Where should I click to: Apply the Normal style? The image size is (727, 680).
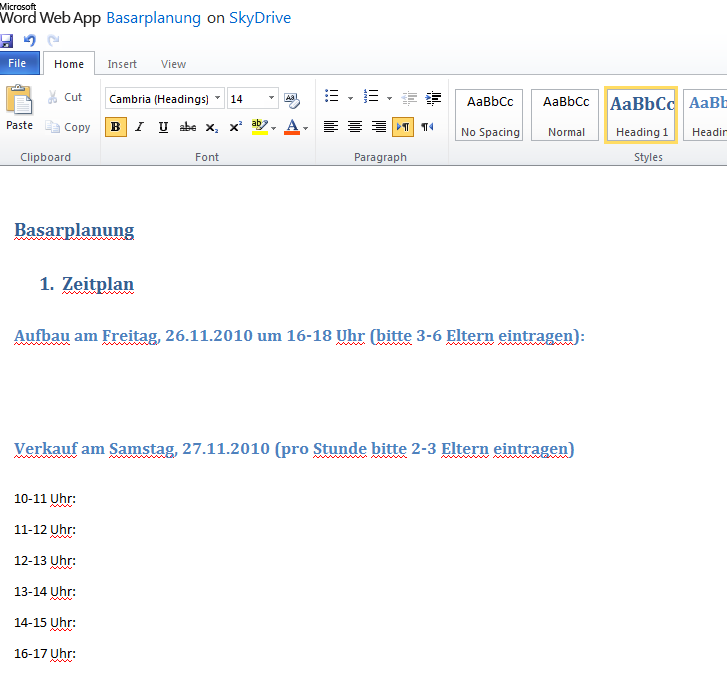(x=565, y=115)
